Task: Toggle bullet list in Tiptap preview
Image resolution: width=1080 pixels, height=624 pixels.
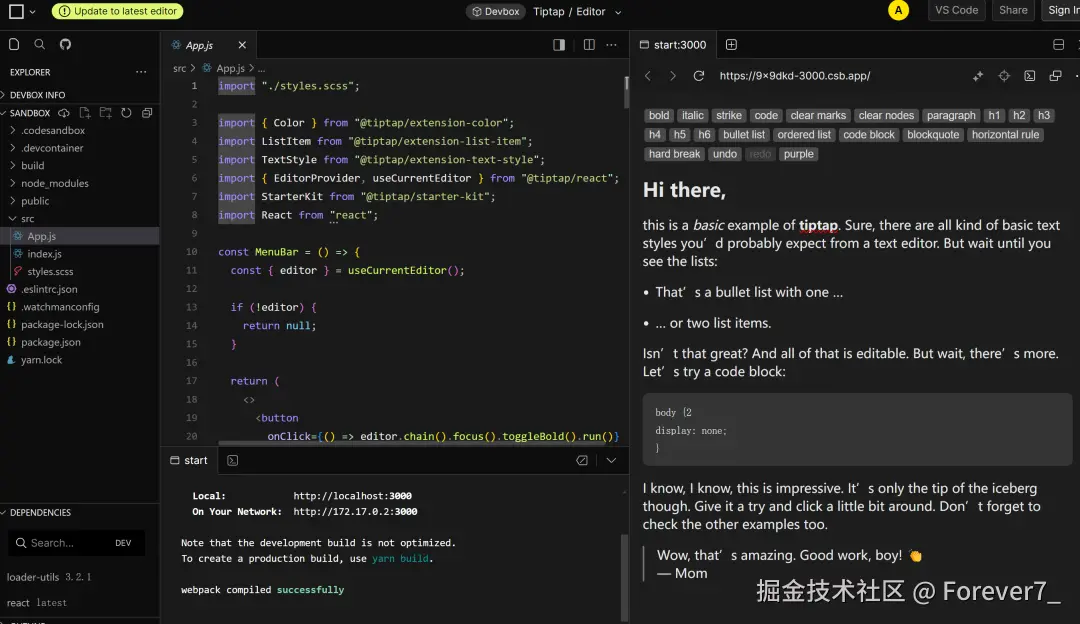Action: pyautogui.click(x=744, y=135)
